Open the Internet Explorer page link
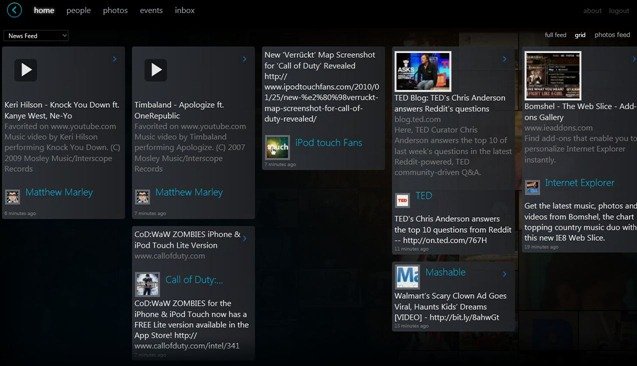The image size is (637, 366). tap(580, 183)
